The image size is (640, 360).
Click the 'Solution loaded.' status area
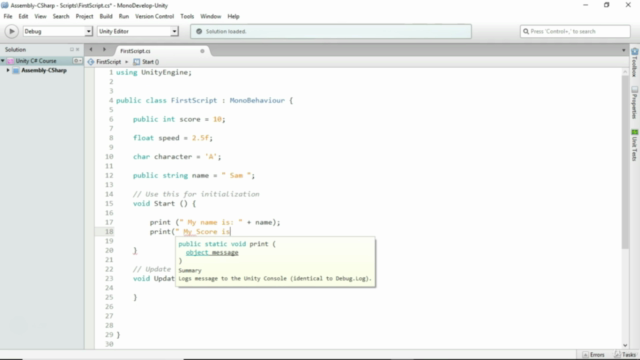coord(331,31)
